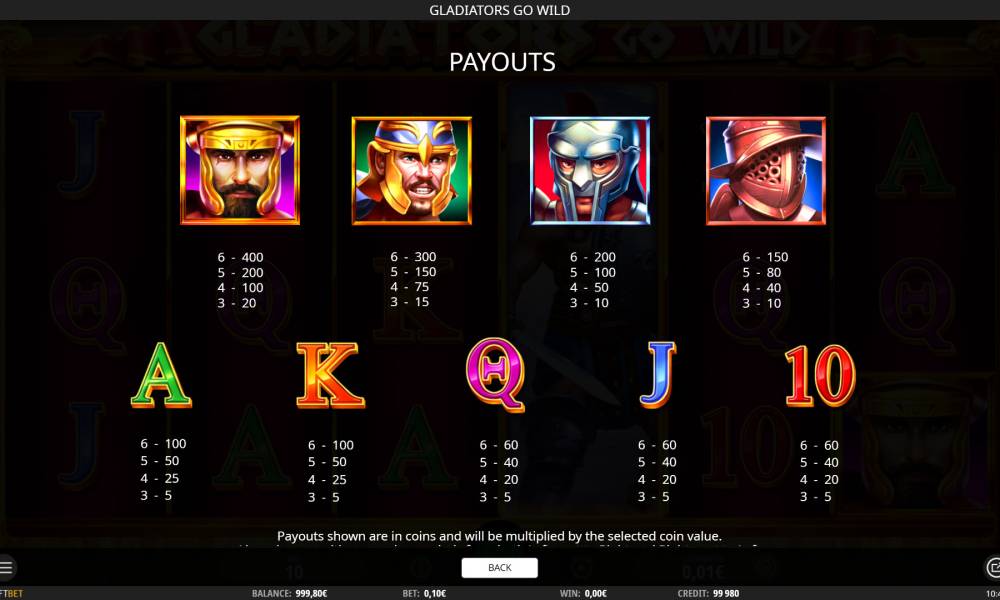Click the exit icon at right edge

(993, 567)
